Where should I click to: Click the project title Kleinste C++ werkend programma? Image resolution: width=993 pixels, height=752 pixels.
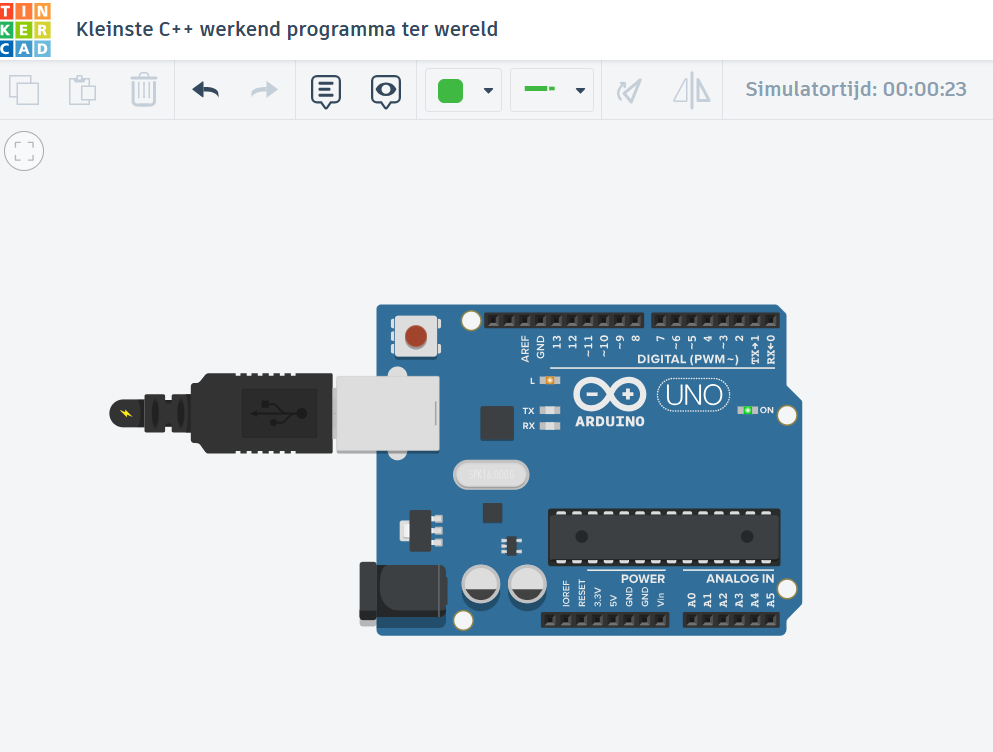coord(287,29)
